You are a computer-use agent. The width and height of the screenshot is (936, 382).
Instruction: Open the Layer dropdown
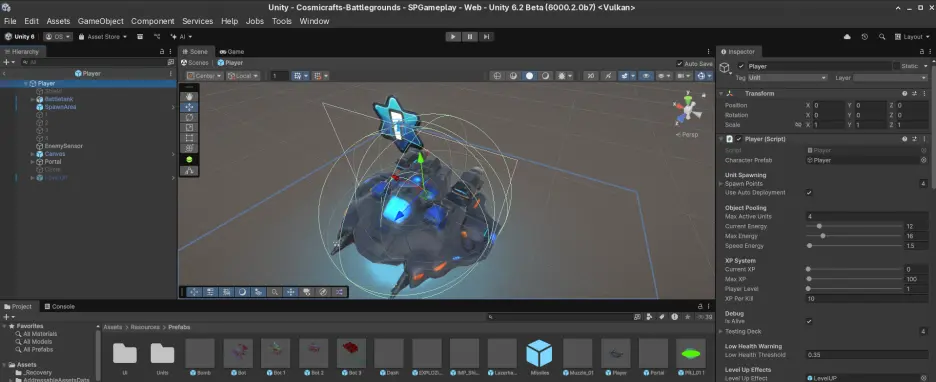(x=891, y=78)
